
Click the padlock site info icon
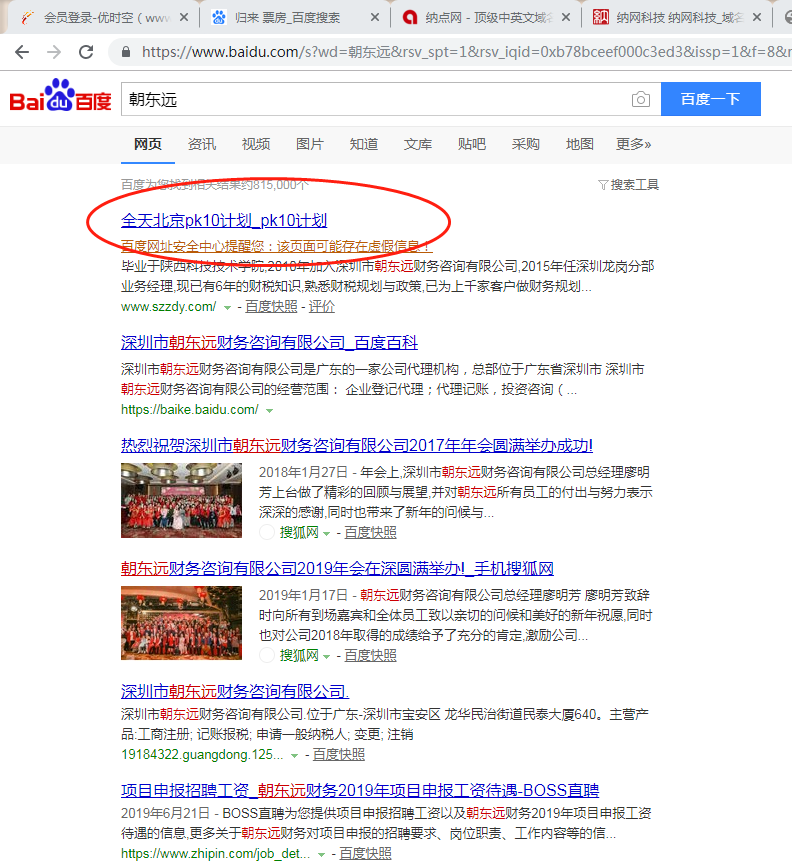tap(125, 52)
